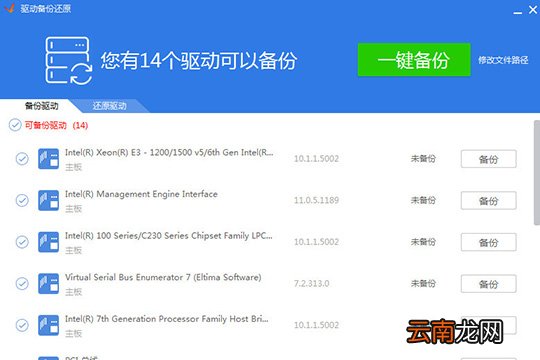The height and width of the screenshot is (360, 540).
Task: Uncheck the Management Engine Interface checkbox
Action: pyautogui.click(x=22, y=200)
